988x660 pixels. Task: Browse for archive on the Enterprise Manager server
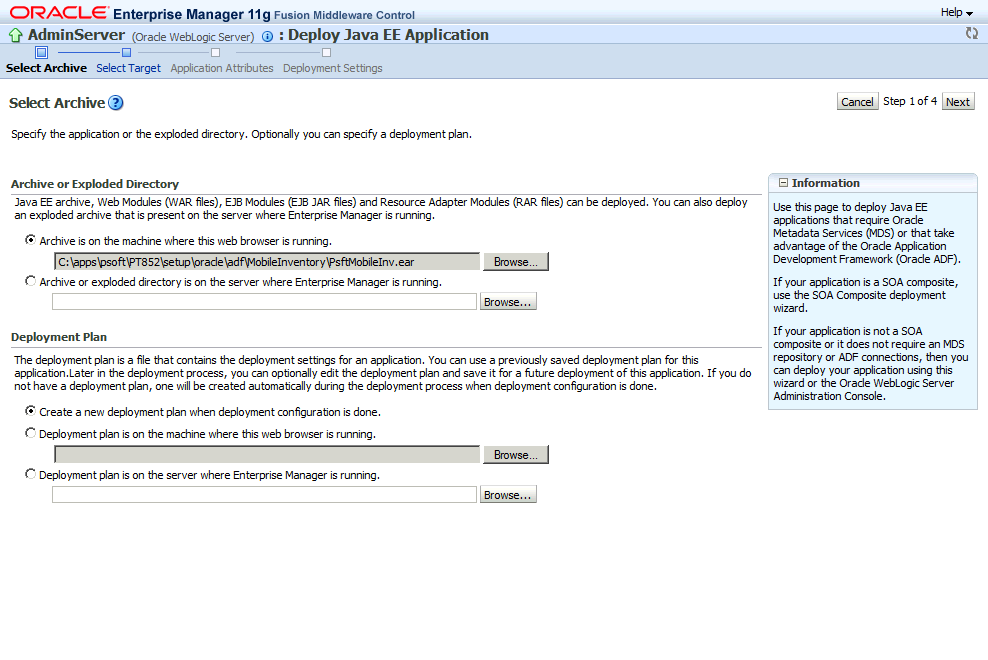[x=508, y=302]
